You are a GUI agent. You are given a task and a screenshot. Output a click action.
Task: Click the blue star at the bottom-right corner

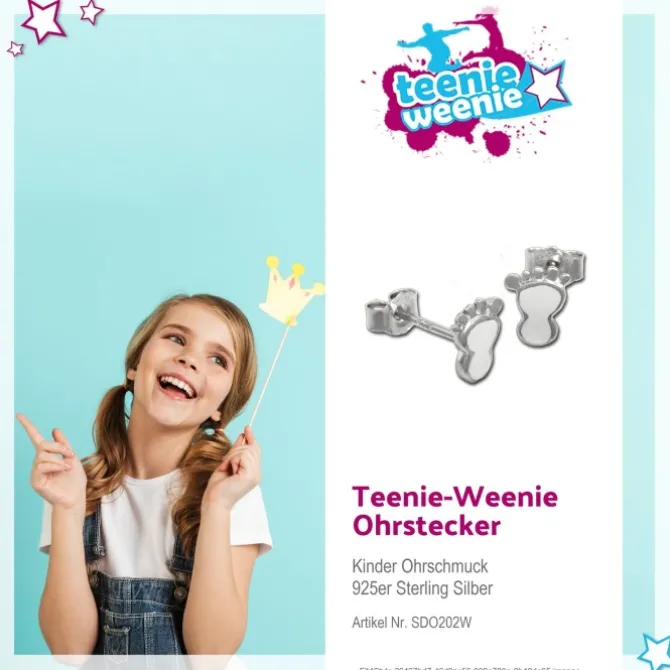654,652
